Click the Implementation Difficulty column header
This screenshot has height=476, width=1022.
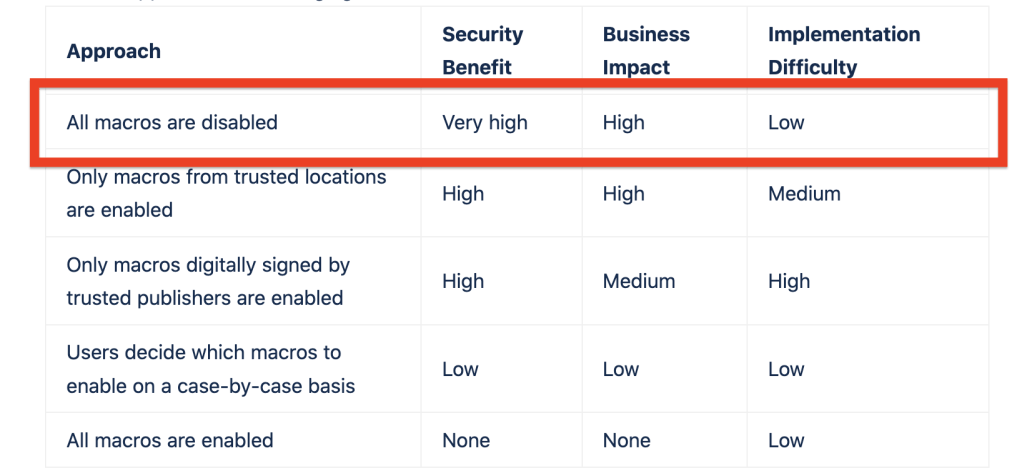844,51
